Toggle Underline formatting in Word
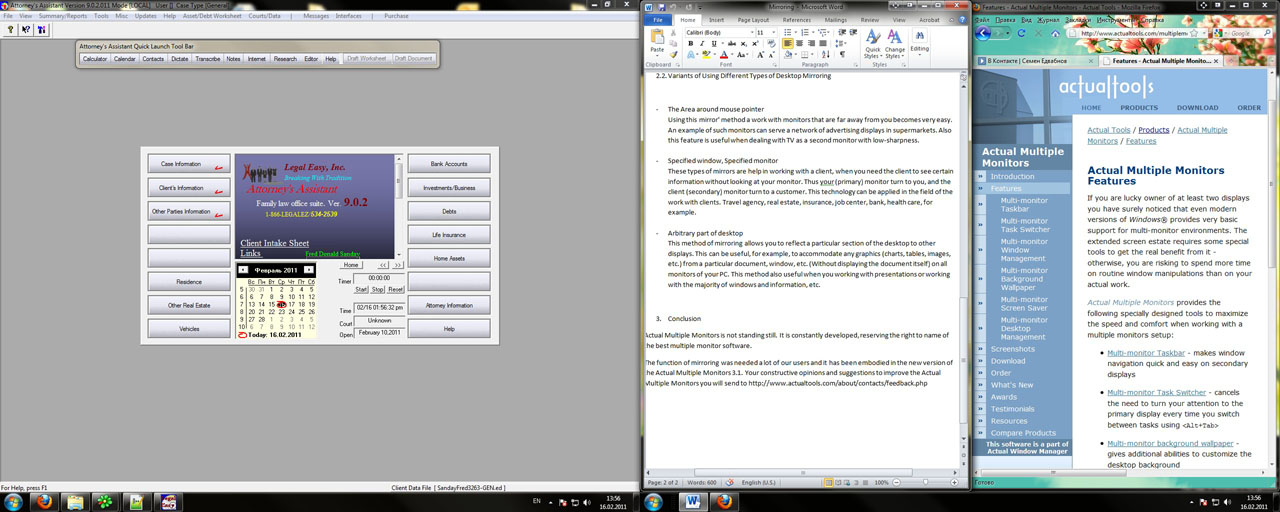The height and width of the screenshot is (512, 1280). coord(714,43)
